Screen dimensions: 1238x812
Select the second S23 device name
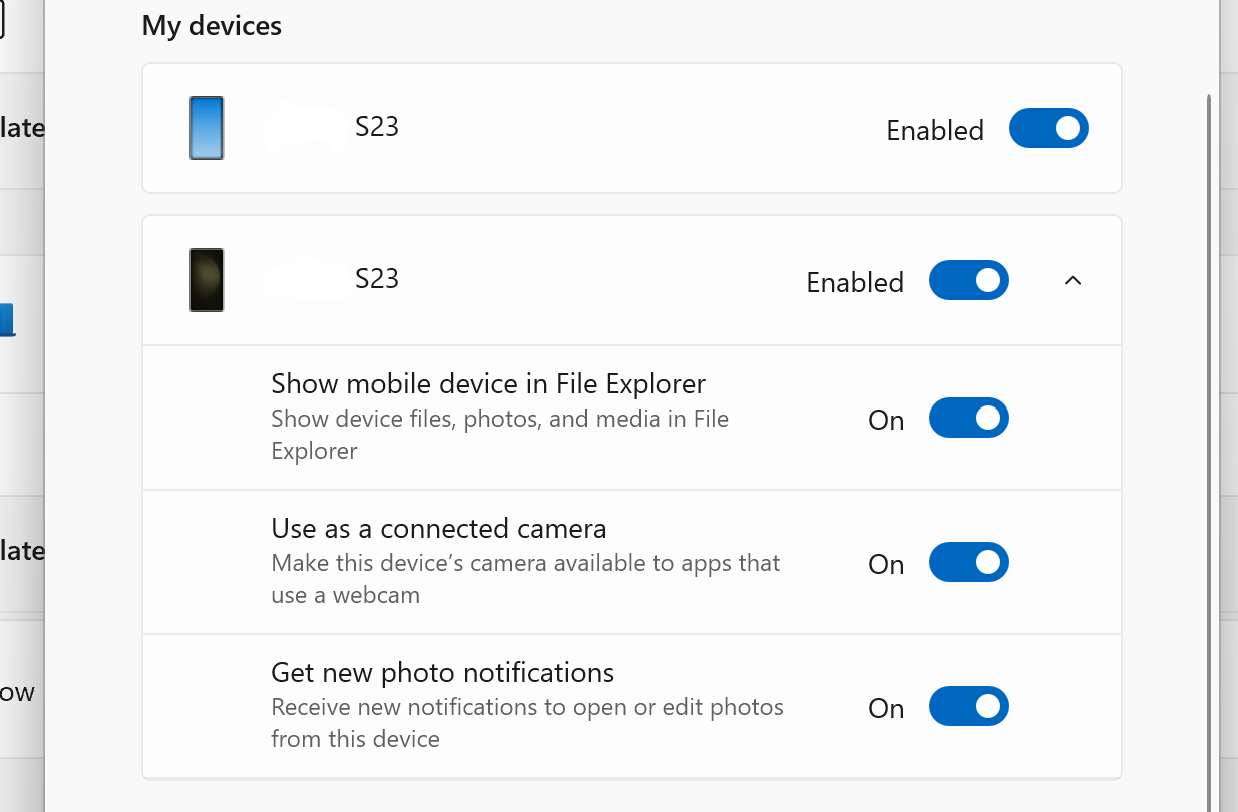point(377,279)
